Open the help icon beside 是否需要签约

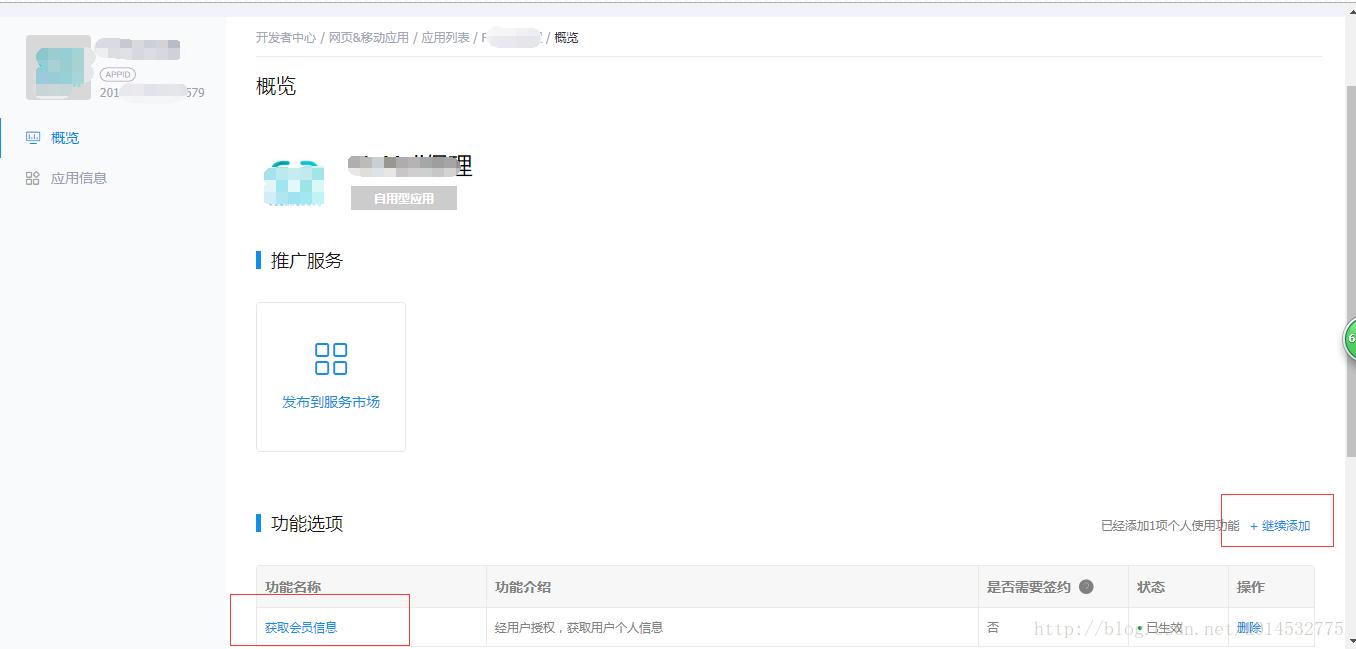(x=1088, y=587)
